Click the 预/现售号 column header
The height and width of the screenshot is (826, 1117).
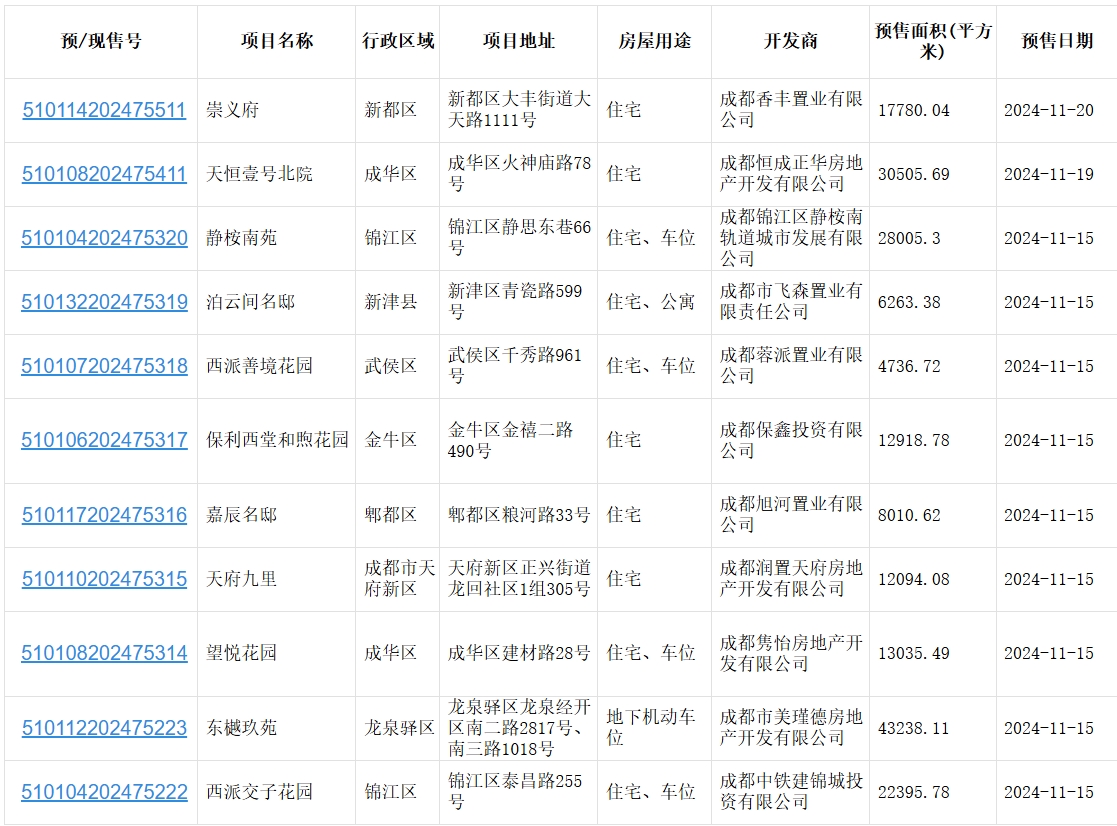click(x=101, y=41)
